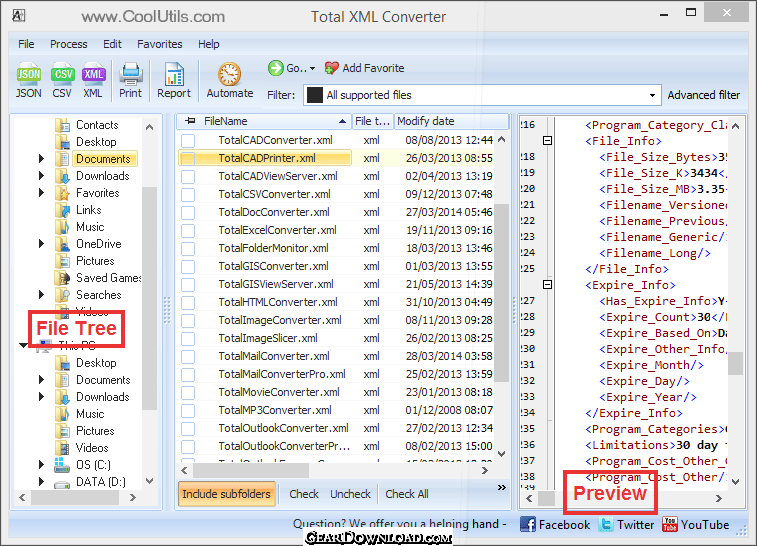The image size is (757, 546).
Task: Open the Facebook icon link
Action: (x=528, y=524)
